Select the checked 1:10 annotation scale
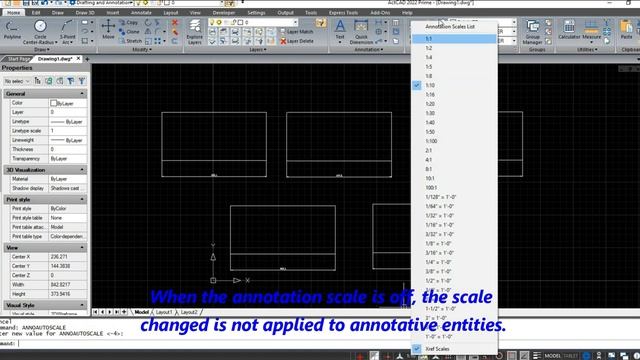The height and width of the screenshot is (360, 640). [454, 85]
